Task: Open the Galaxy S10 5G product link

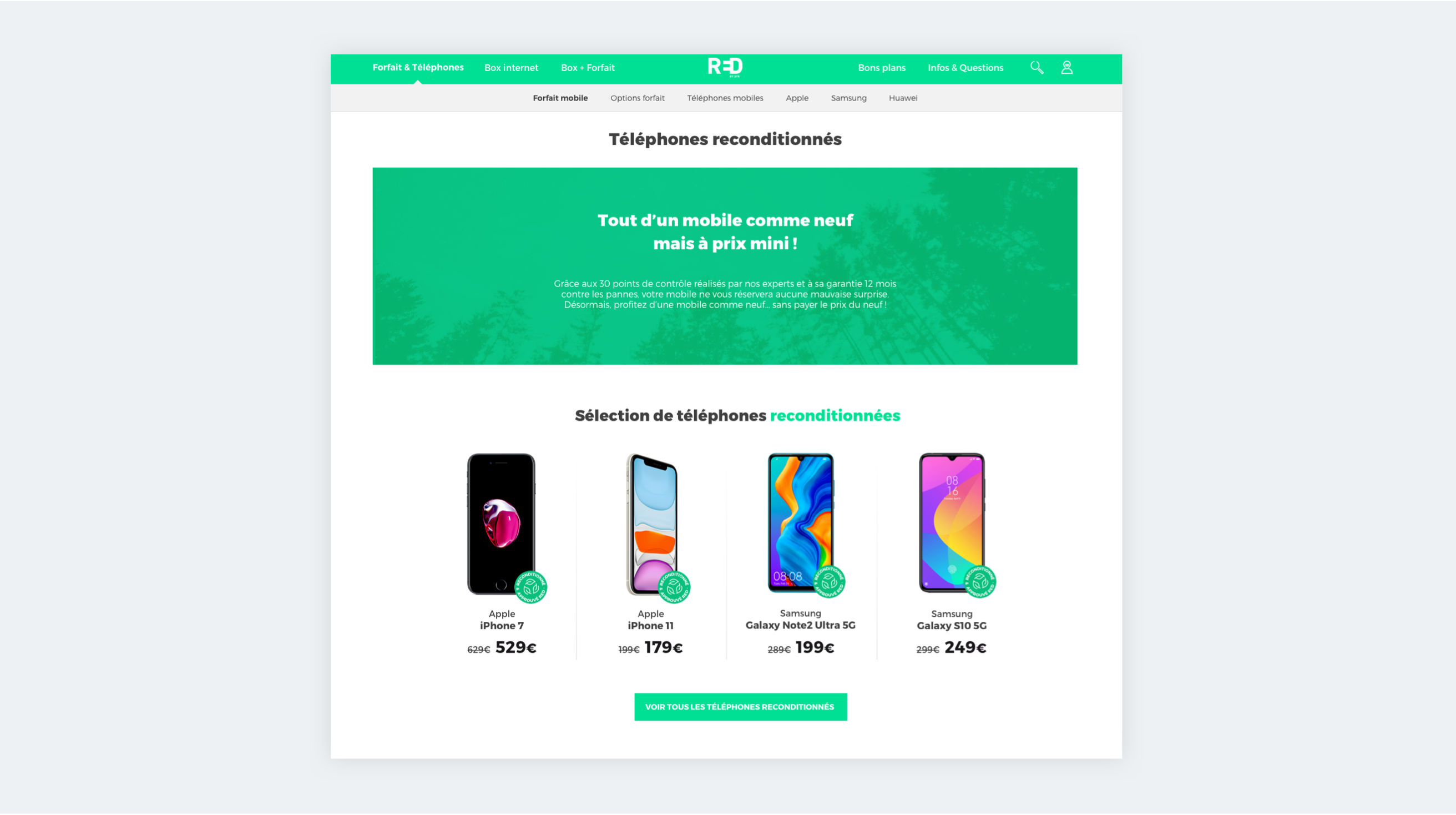Action: pos(951,626)
